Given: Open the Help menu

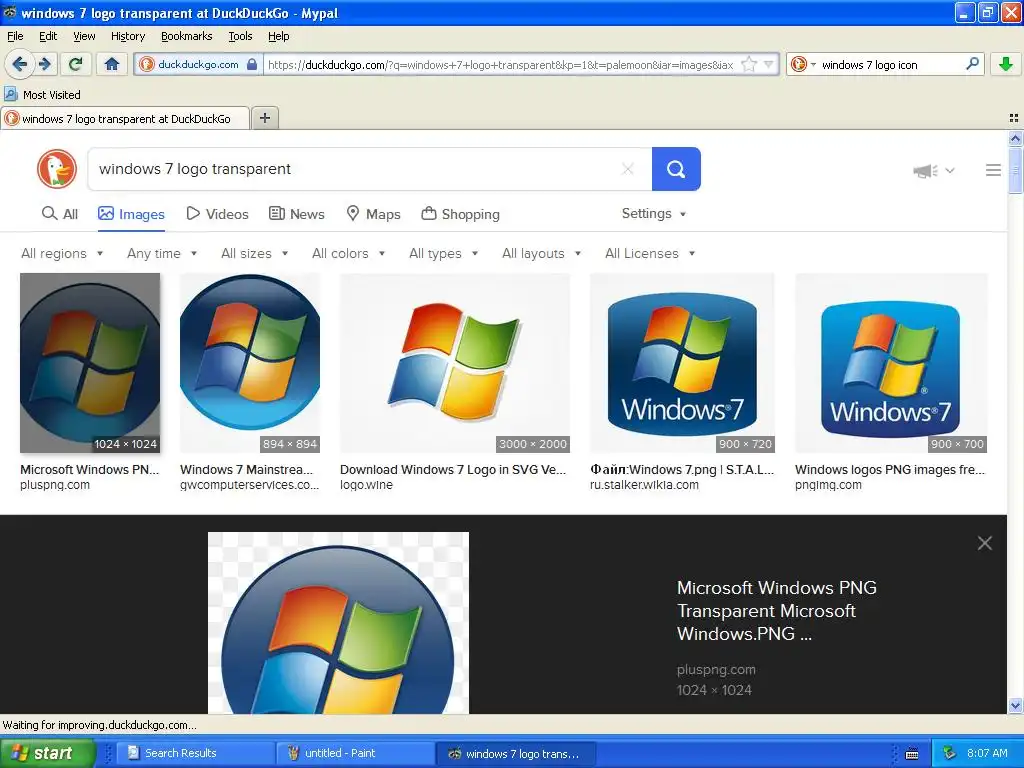Looking at the screenshot, I should click(279, 36).
